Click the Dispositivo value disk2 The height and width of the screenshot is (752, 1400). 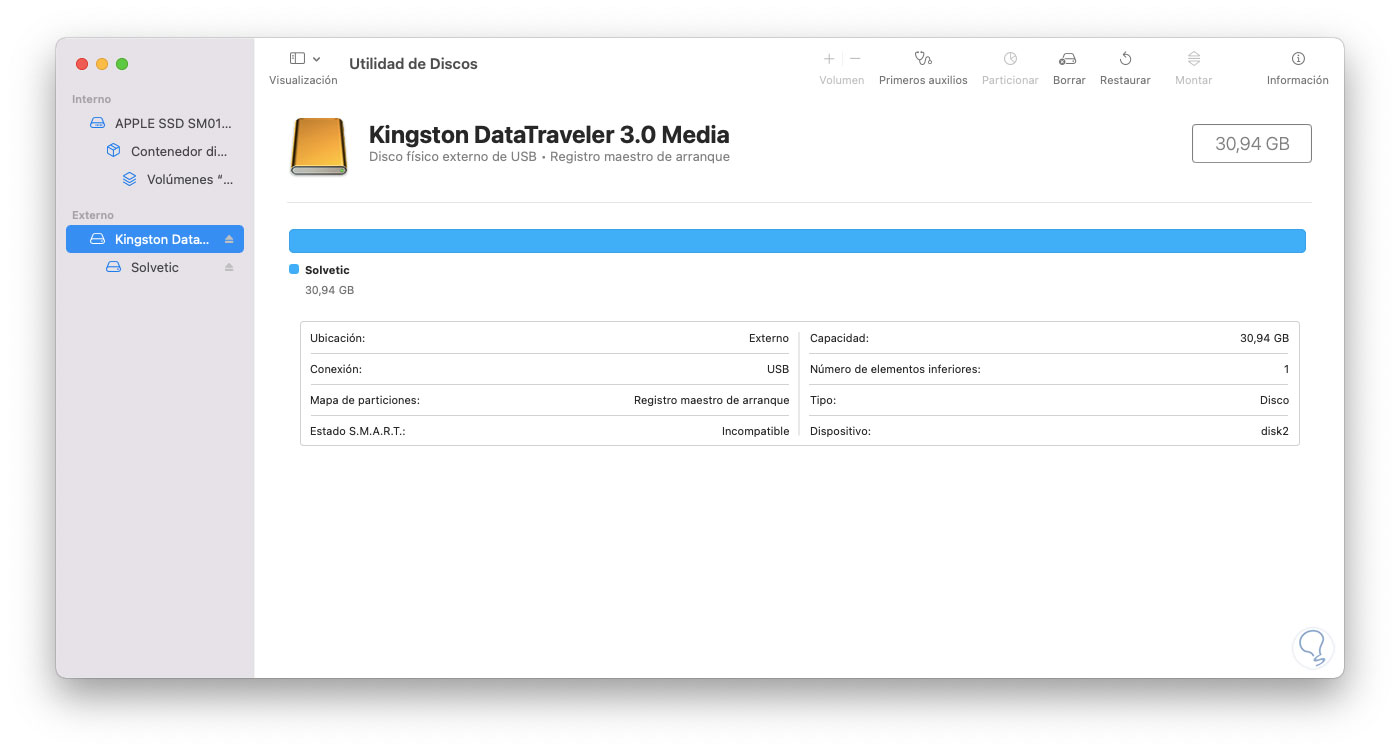tap(1275, 431)
